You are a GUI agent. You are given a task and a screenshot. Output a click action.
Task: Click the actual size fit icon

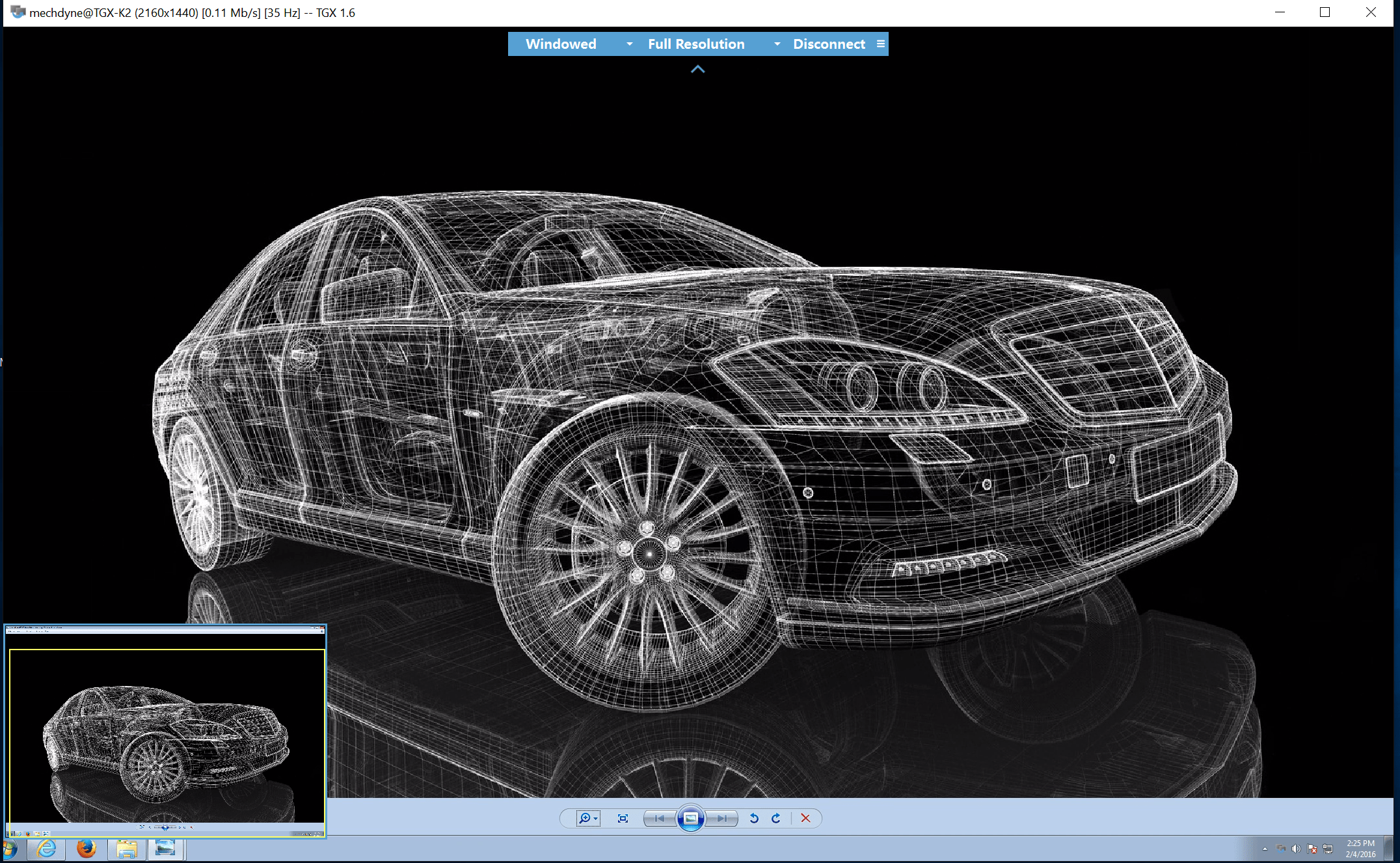tap(623, 818)
